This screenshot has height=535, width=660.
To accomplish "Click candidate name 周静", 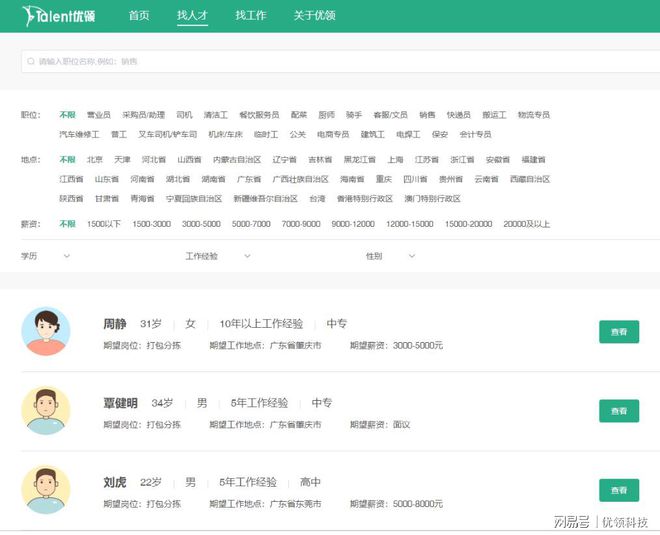I will pos(115,324).
